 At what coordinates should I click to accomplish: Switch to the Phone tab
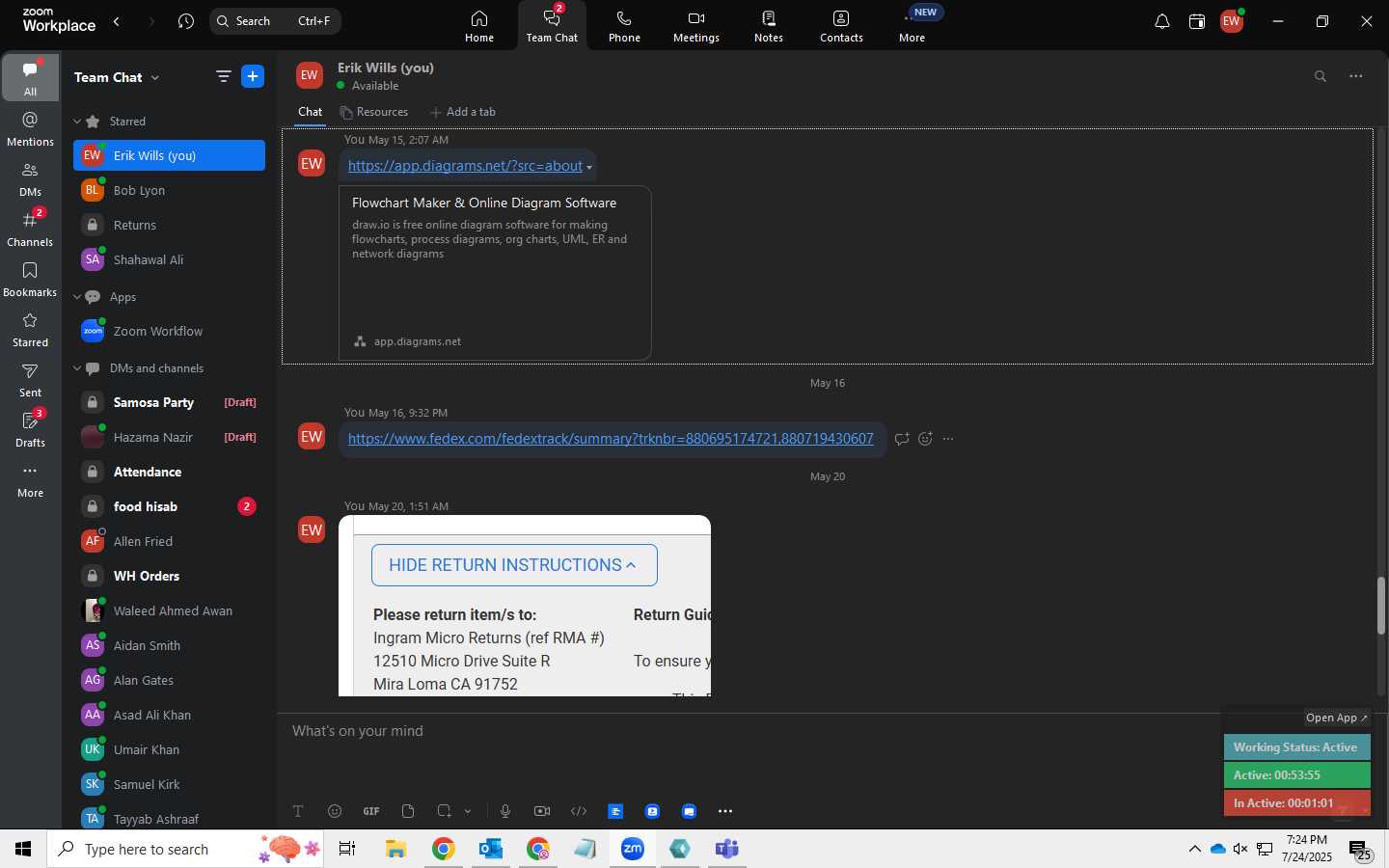coord(624,26)
